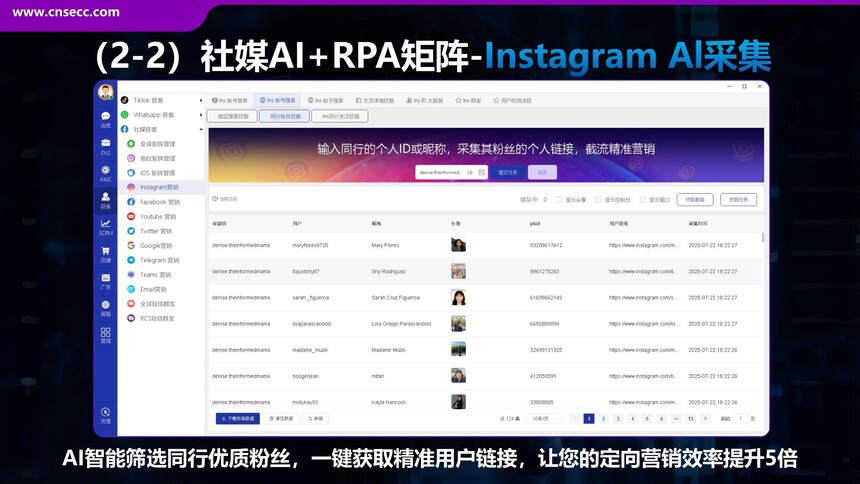
Task: Toggle the 显示控制台 checkbox
Action: pyautogui.click(x=599, y=199)
